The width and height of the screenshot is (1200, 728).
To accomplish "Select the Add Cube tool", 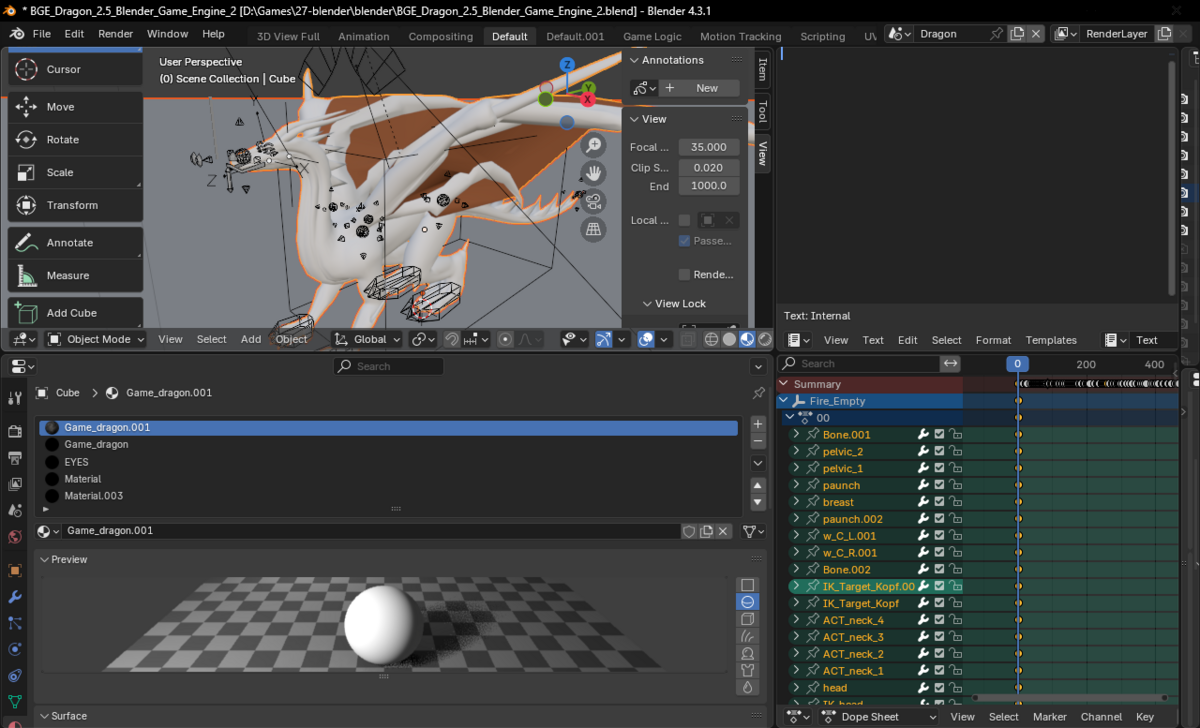I will (x=75, y=313).
